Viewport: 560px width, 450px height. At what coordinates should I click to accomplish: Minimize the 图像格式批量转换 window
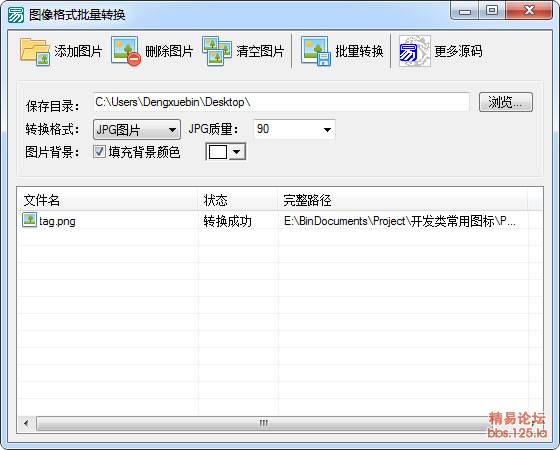(x=465, y=11)
